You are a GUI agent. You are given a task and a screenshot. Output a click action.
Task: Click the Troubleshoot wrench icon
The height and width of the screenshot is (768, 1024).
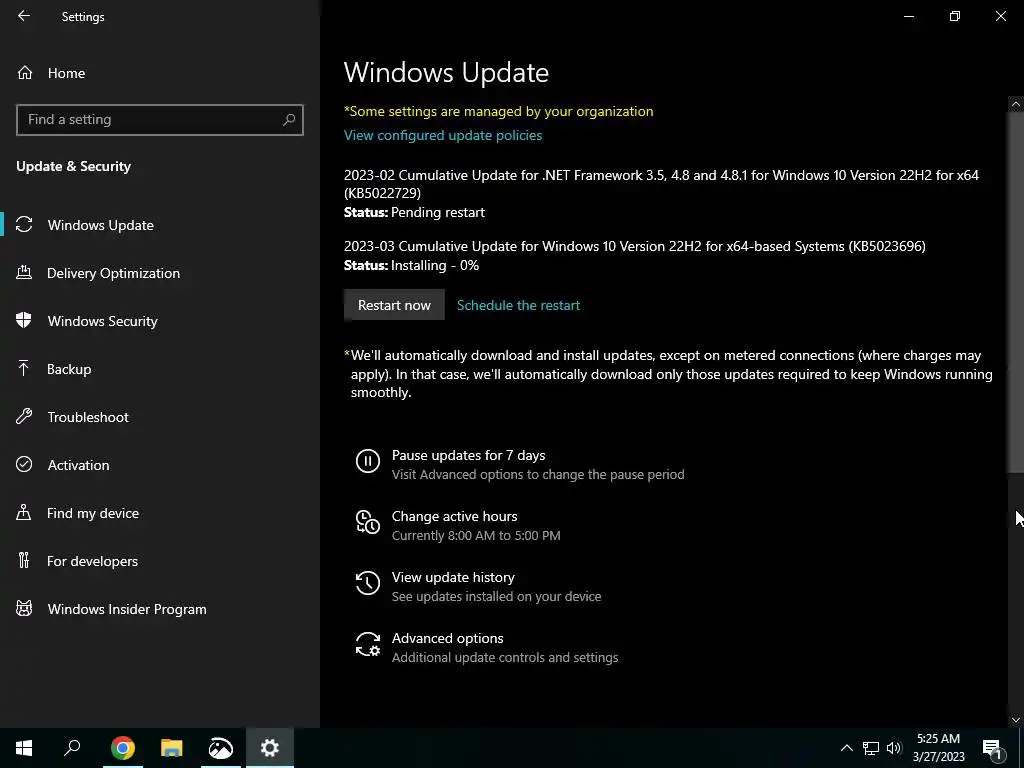24,417
